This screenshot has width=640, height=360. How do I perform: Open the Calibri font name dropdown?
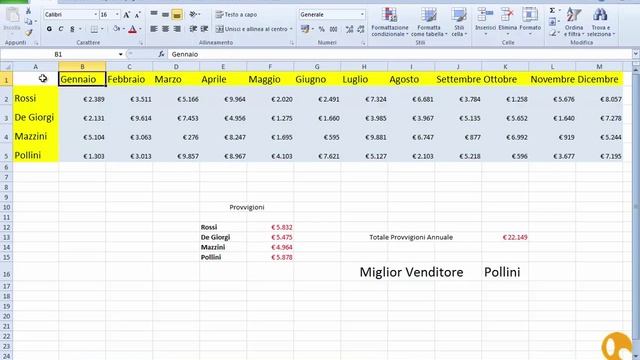pyautogui.click(x=96, y=15)
